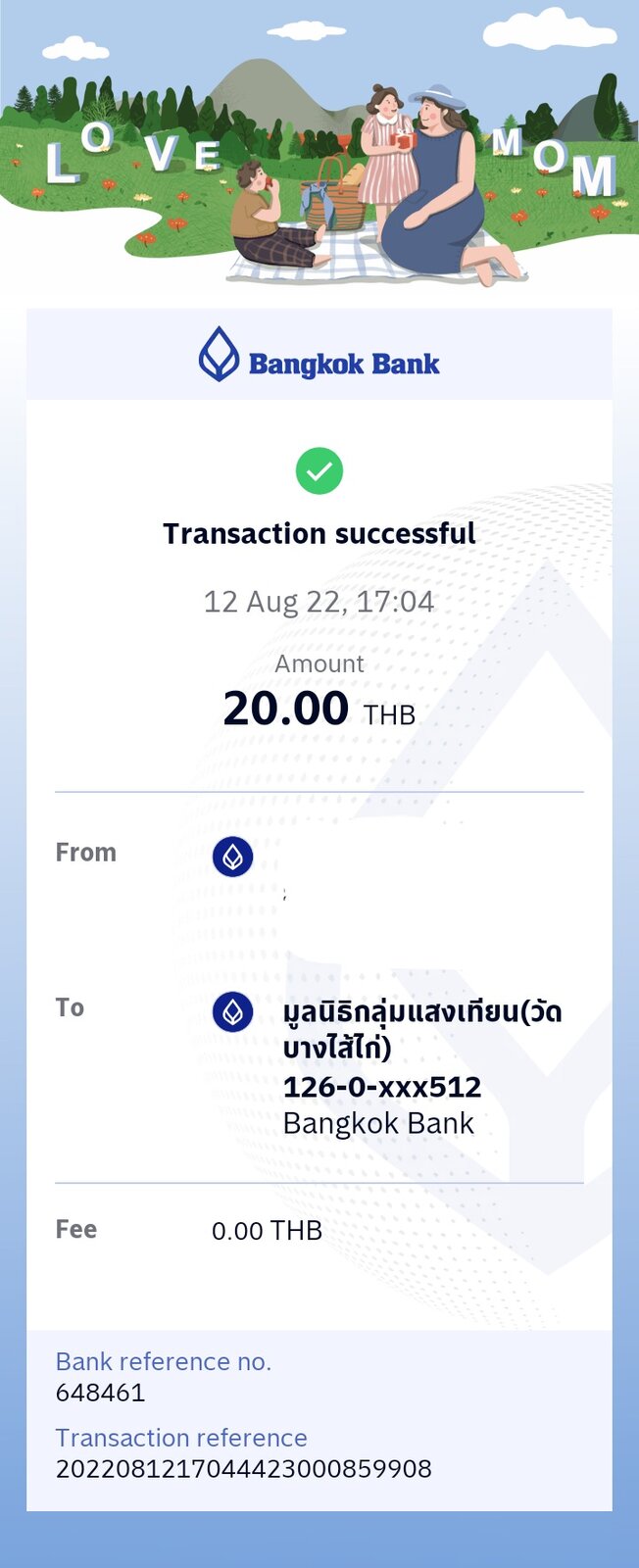Click the account number 126-0-xxx512
This screenshot has height=1568, width=639.
382,1087
